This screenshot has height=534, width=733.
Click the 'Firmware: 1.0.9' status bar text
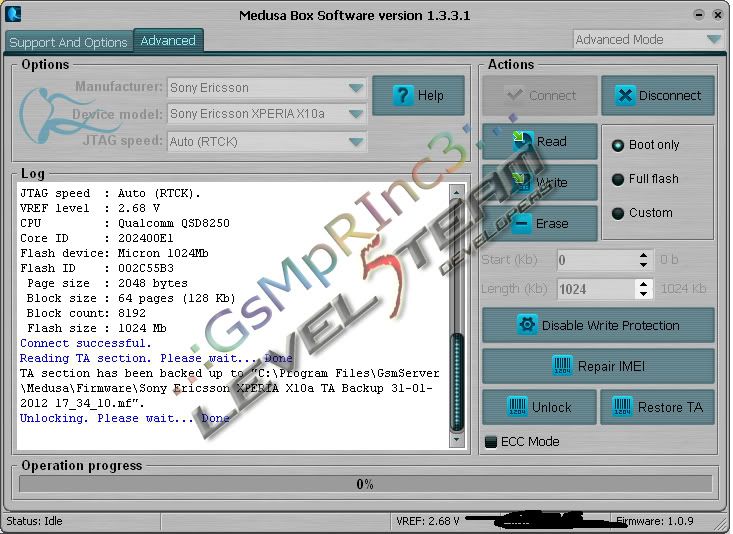(x=654, y=521)
